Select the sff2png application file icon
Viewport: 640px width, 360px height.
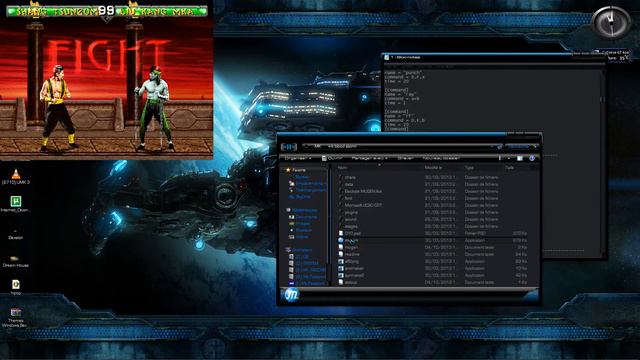[x=341, y=261]
